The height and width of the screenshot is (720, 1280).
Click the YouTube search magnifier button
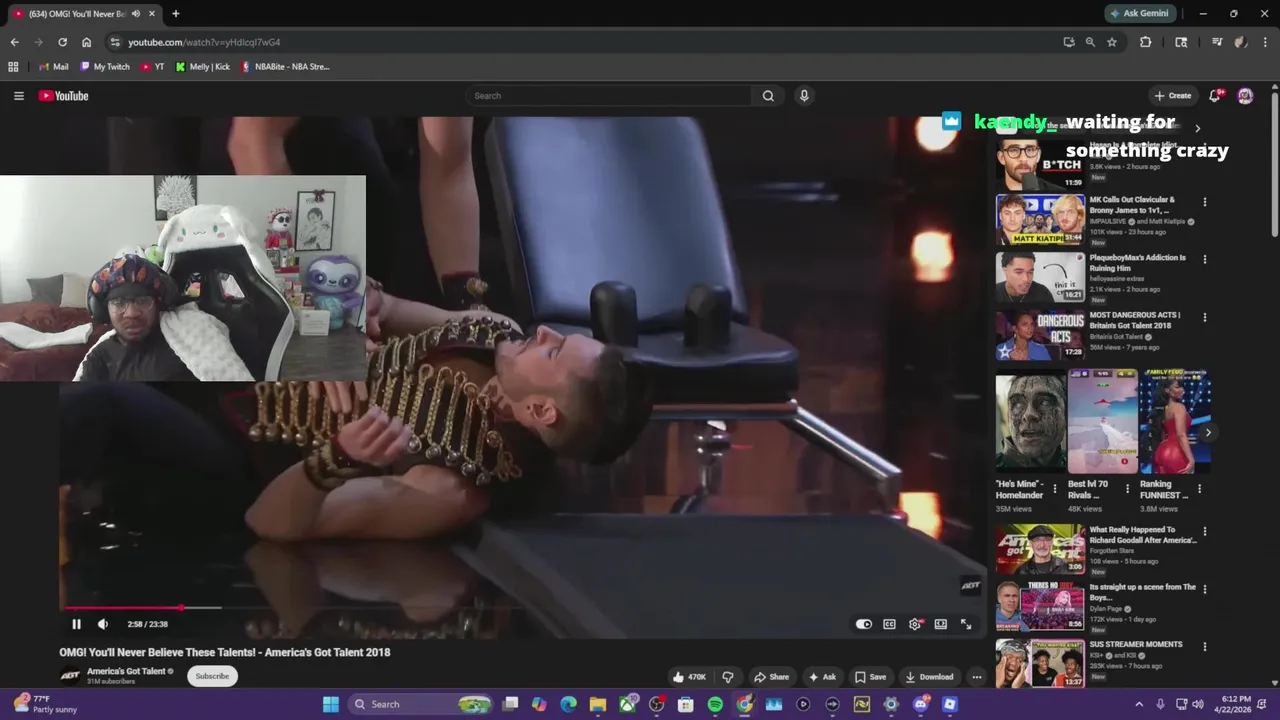click(x=768, y=96)
